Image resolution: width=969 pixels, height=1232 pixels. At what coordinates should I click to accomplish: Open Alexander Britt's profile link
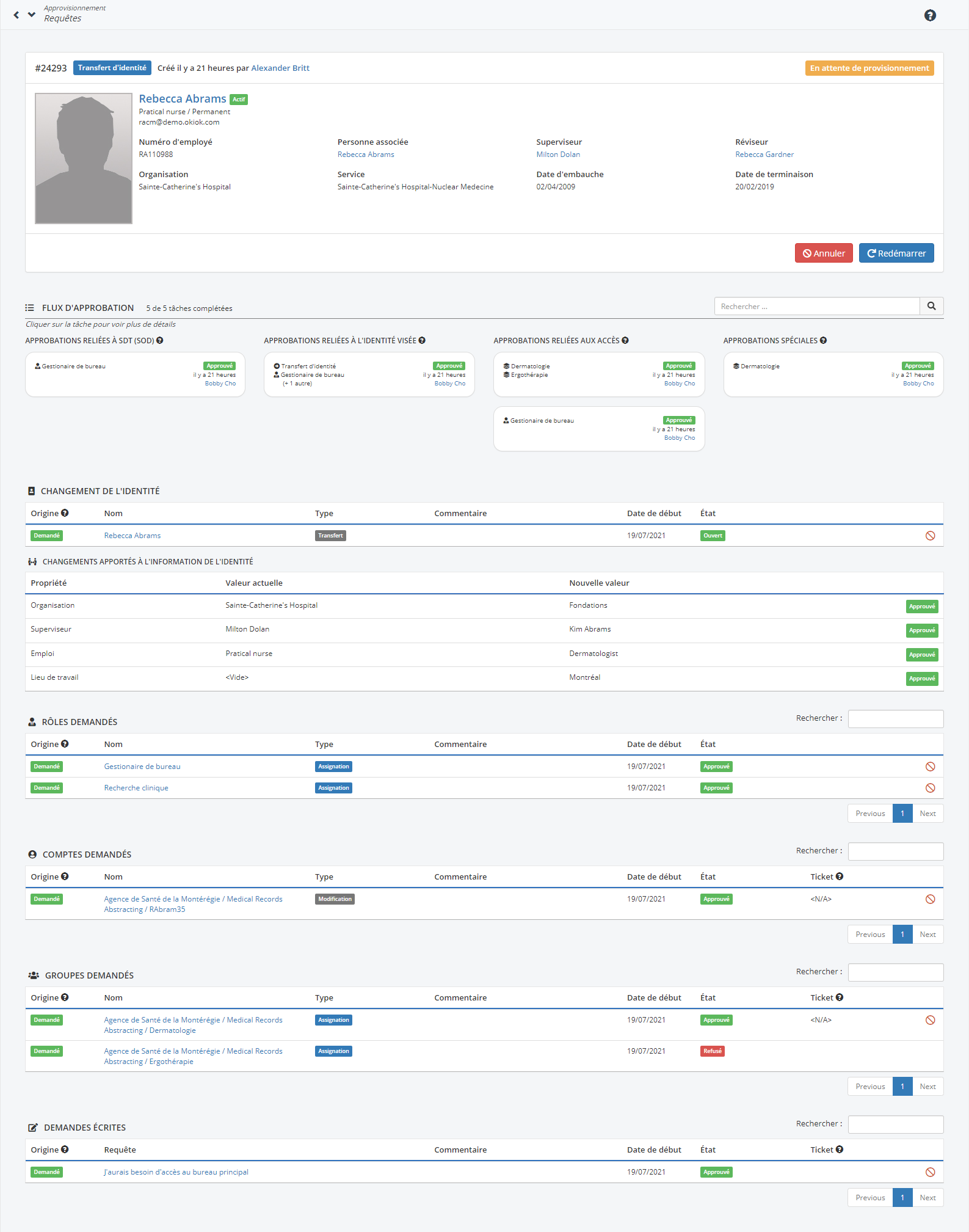(280, 68)
